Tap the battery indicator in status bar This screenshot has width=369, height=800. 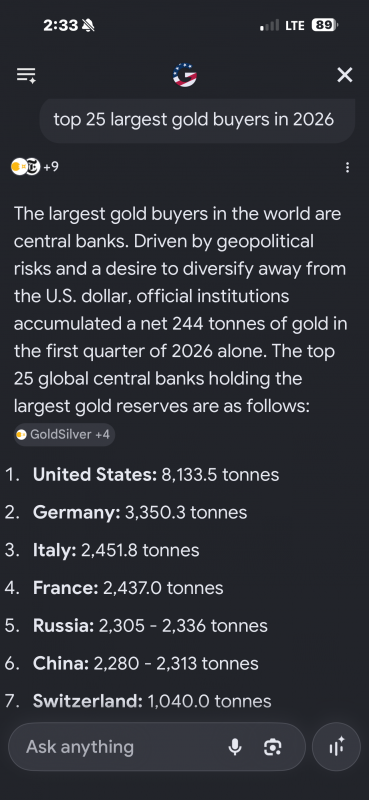click(x=325, y=25)
